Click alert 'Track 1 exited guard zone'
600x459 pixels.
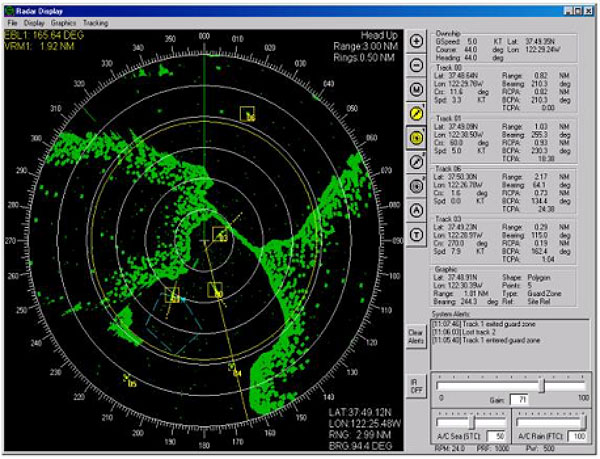tap(484, 324)
